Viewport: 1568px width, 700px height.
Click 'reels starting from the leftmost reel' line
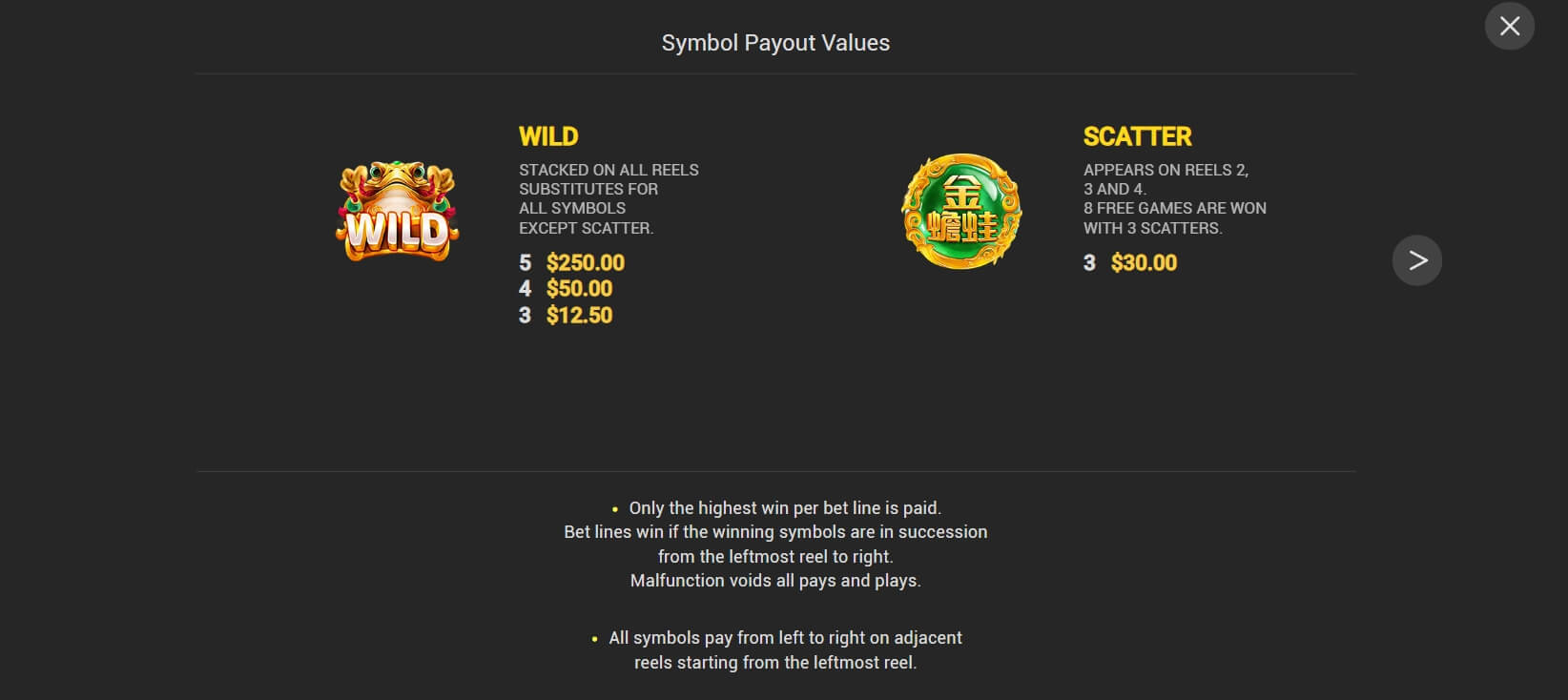click(775, 663)
